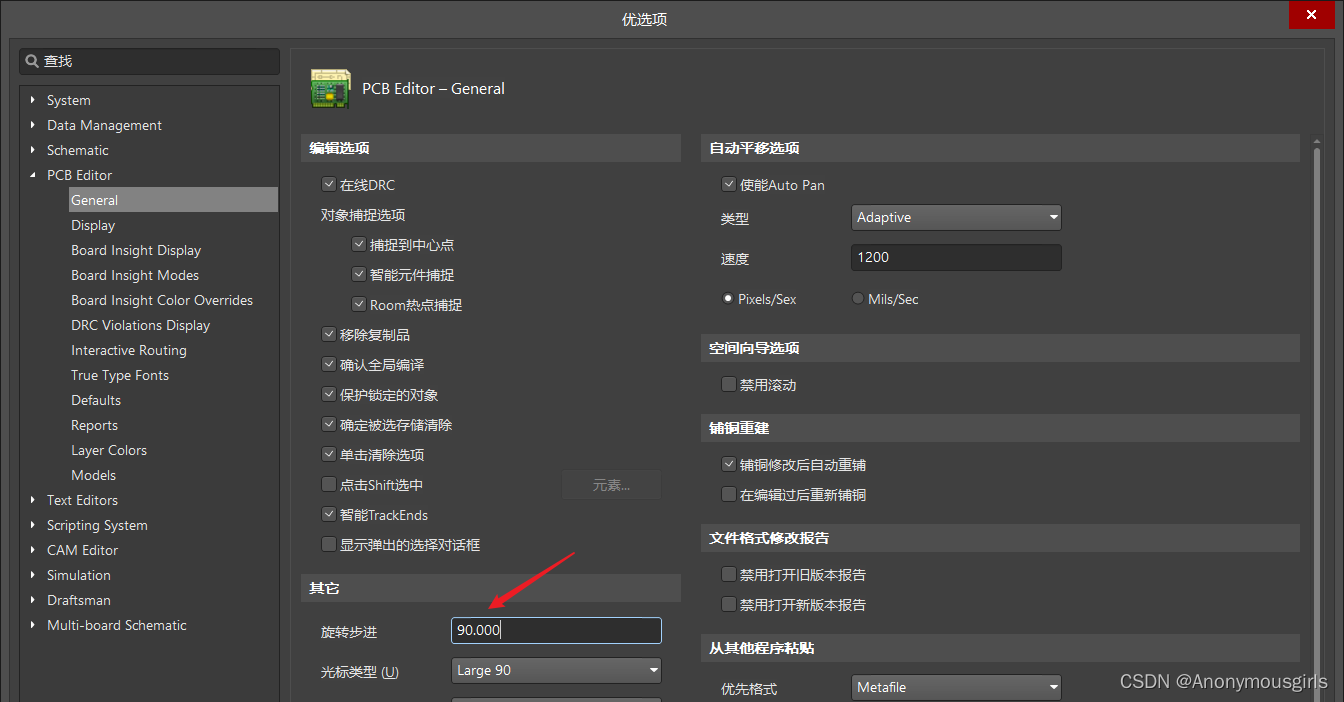Screen dimensions: 1344x702
Task: Click the 旋转步进 input field
Action: point(556,631)
